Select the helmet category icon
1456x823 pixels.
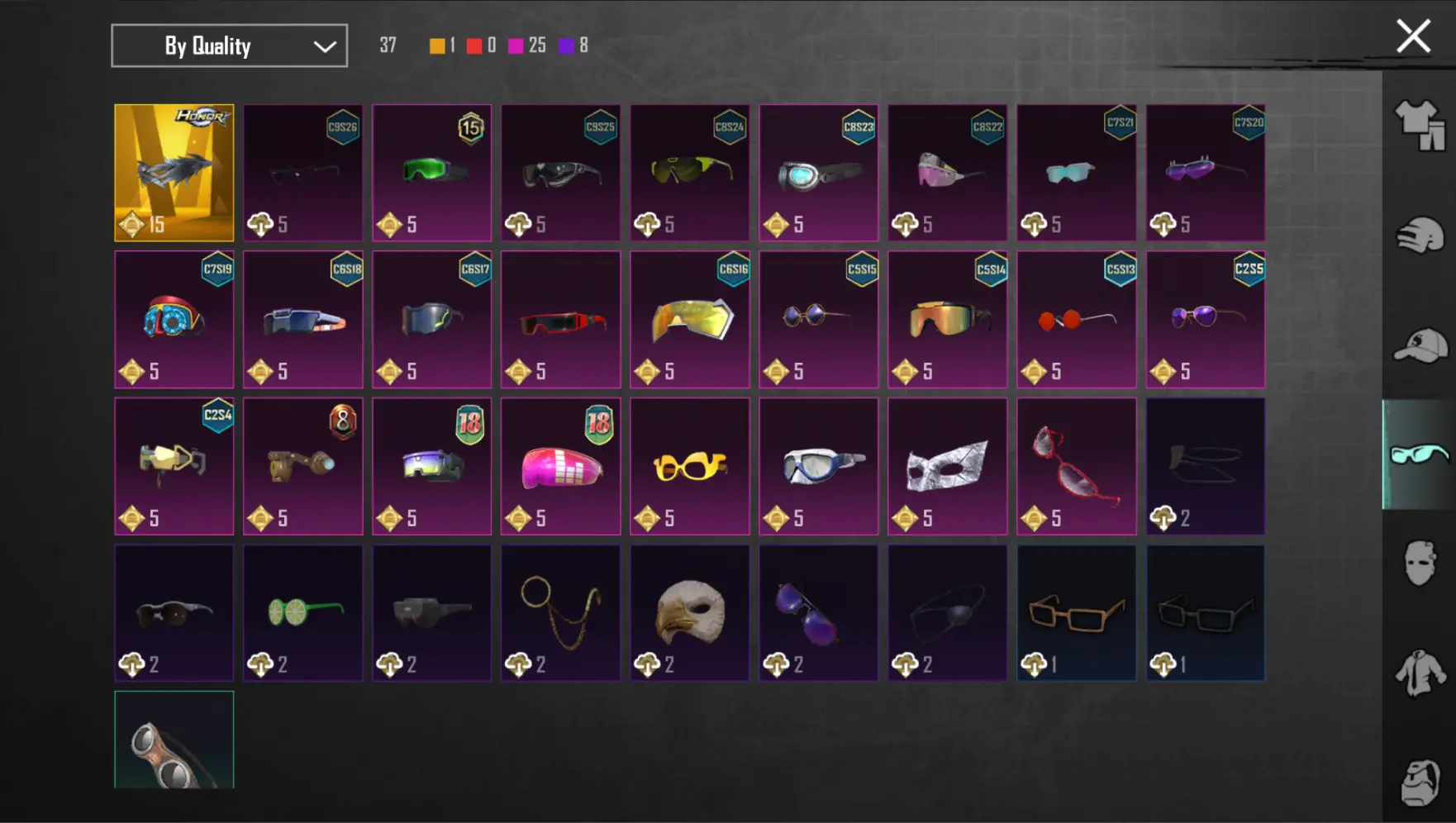click(1420, 235)
